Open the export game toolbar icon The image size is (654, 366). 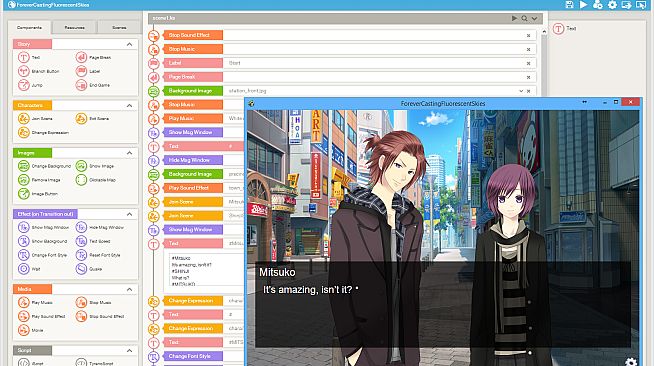(626, 5)
